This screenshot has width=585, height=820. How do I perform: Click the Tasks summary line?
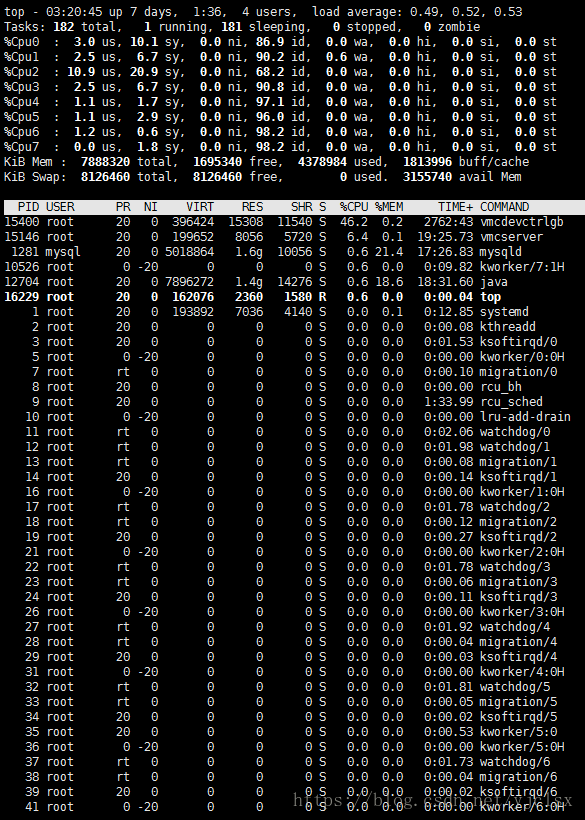242,27
